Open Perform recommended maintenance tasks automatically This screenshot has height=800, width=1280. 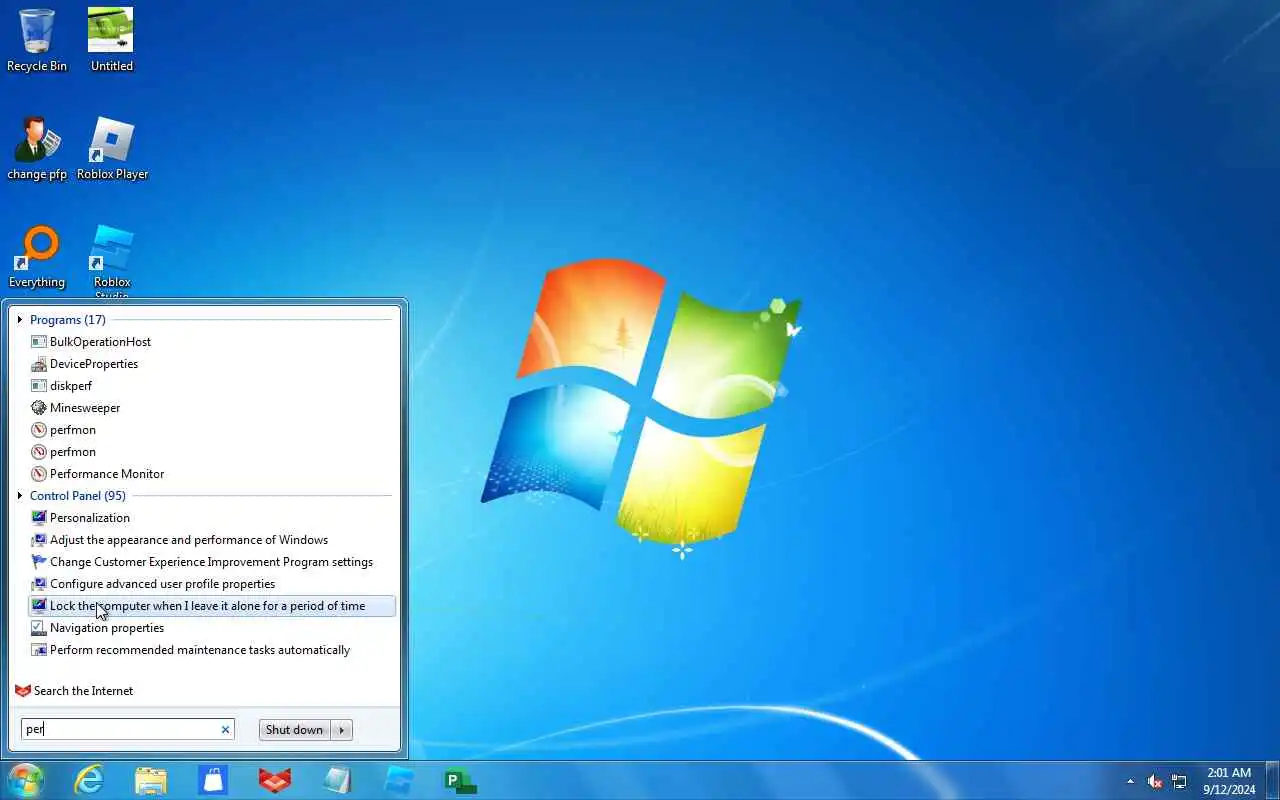coord(212,650)
